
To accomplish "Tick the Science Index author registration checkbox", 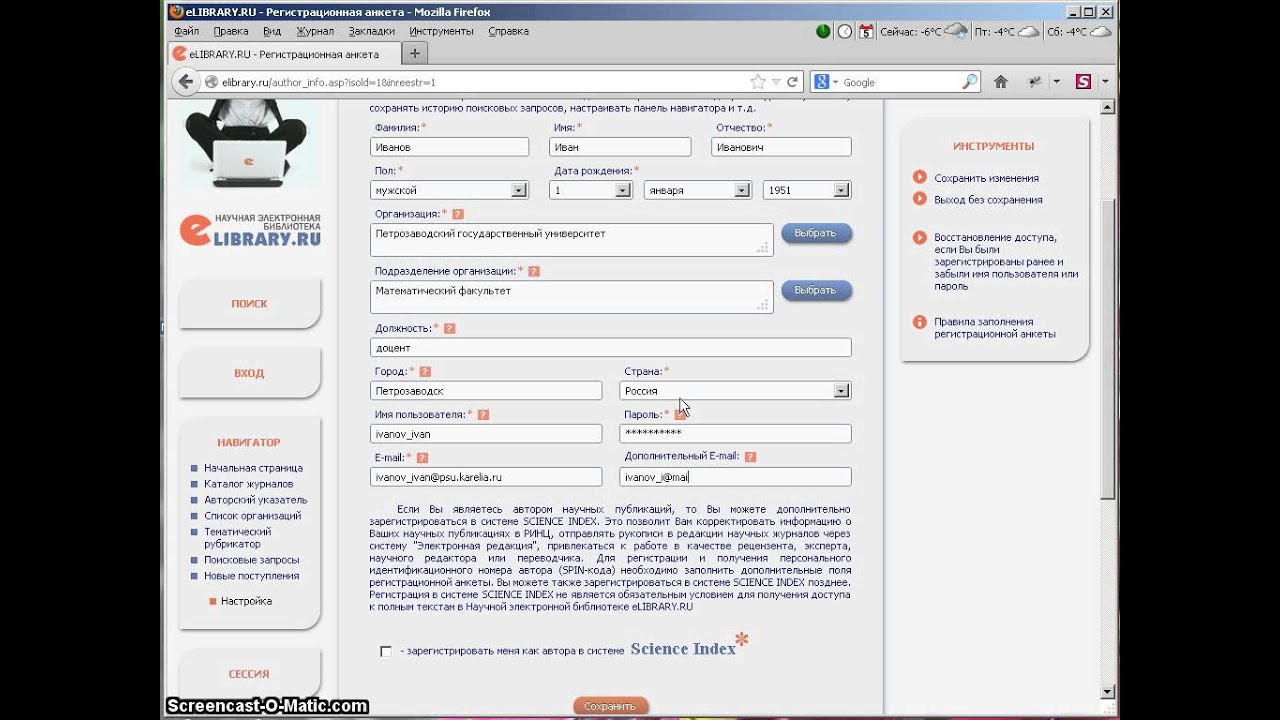I will (386, 651).
